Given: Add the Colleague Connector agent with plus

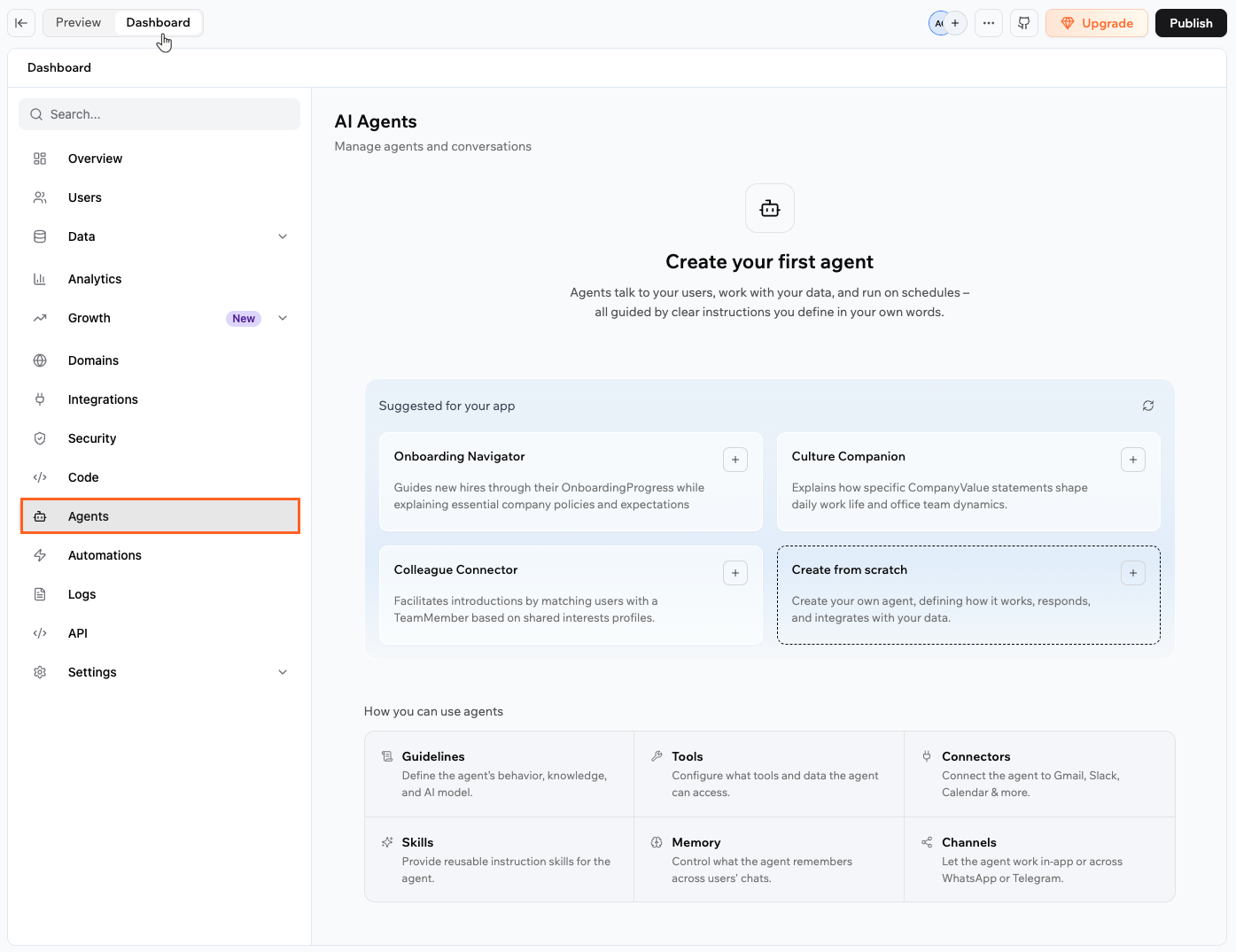Looking at the screenshot, I should tap(735, 573).
